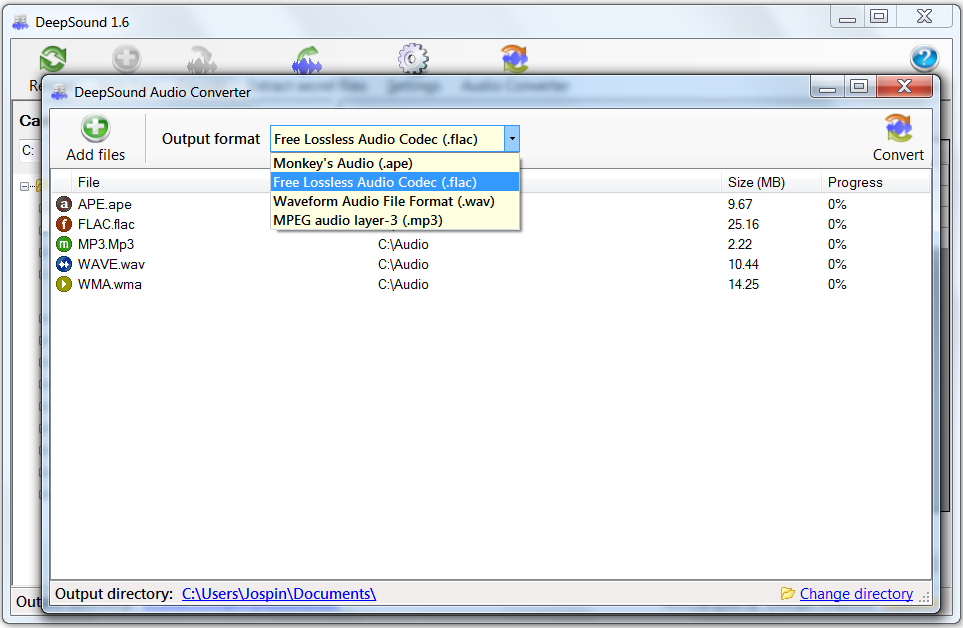Click the Output format combo box field
The width and height of the screenshot is (963, 628).
395,139
